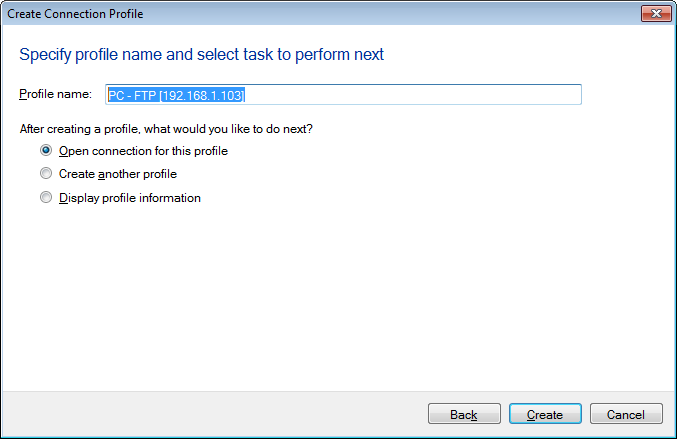Screen dimensions: 677x439
Task: Click the blank white area below the radio options
Action: coord(338,300)
